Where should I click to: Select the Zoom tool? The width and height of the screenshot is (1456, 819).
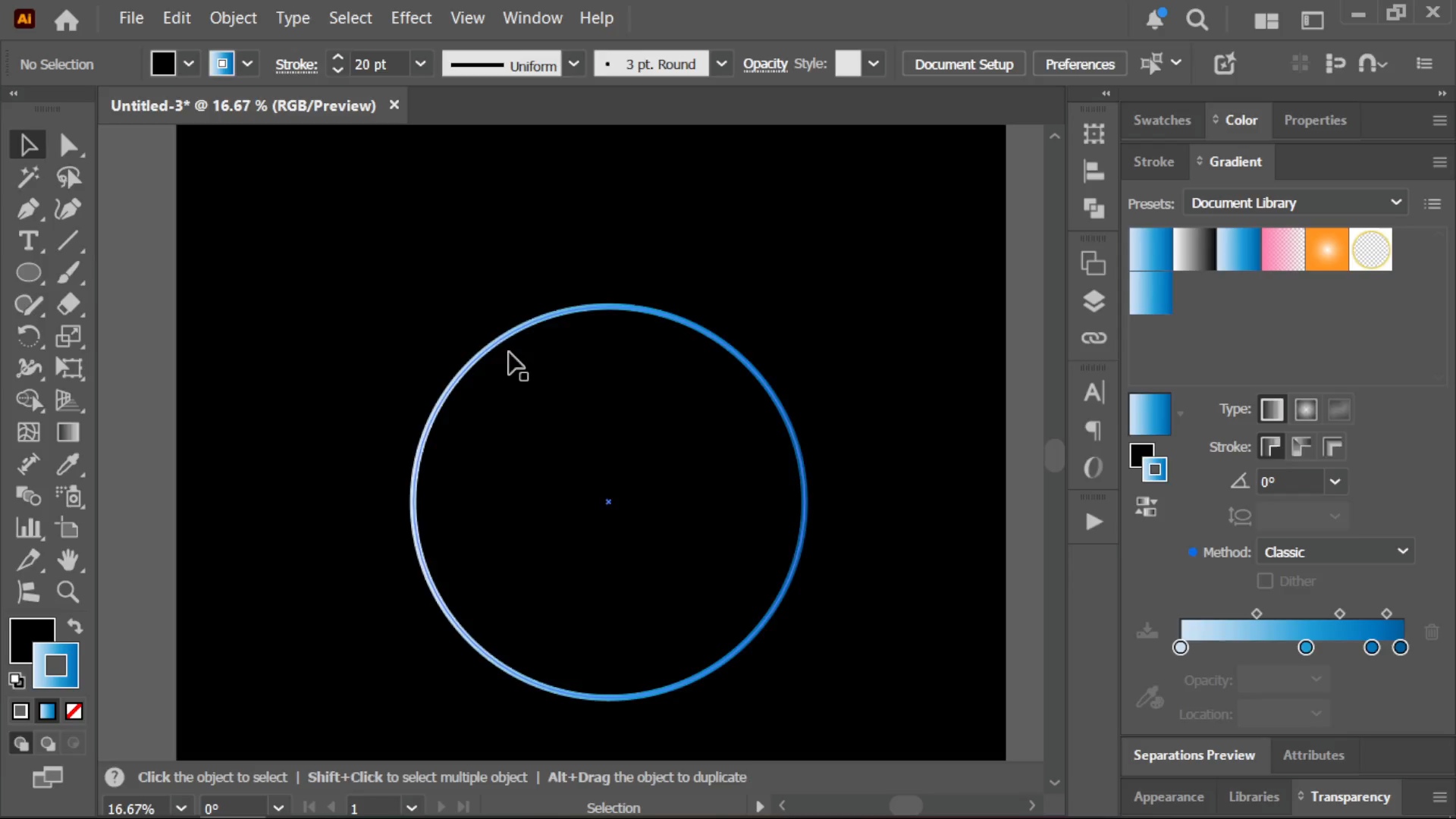[68, 591]
